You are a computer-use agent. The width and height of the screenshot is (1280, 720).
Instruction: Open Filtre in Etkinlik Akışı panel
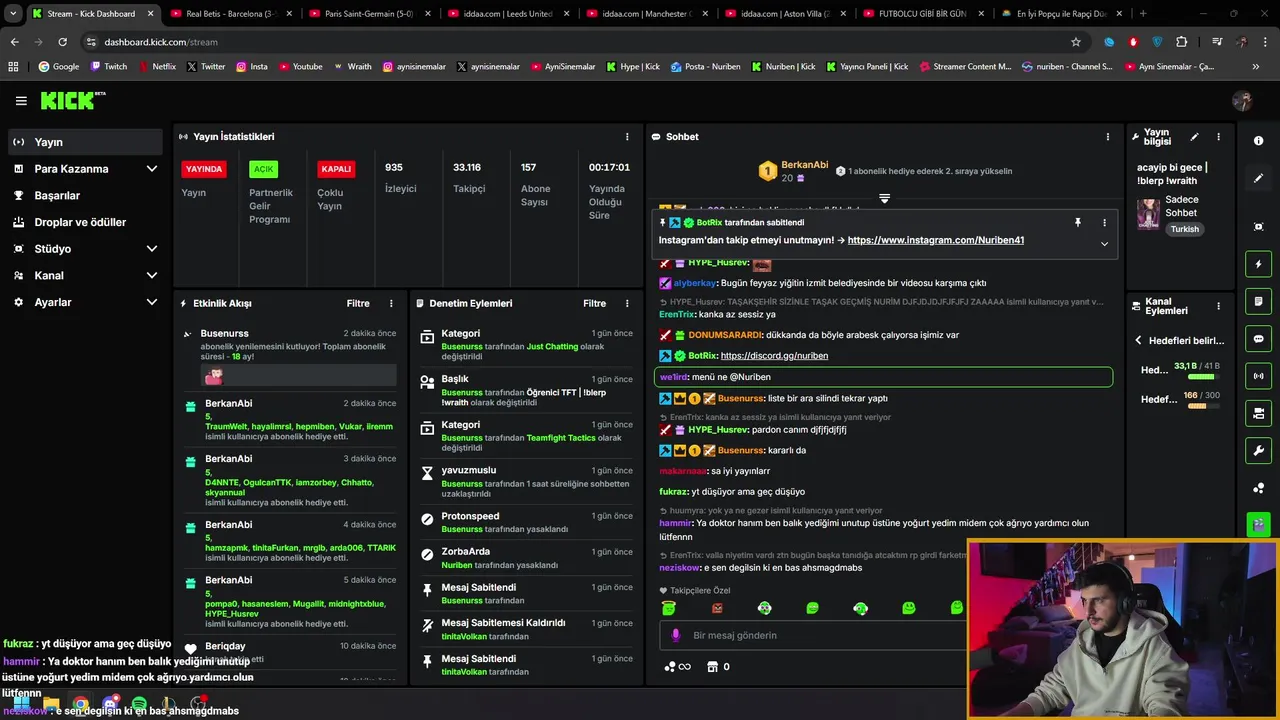point(358,303)
